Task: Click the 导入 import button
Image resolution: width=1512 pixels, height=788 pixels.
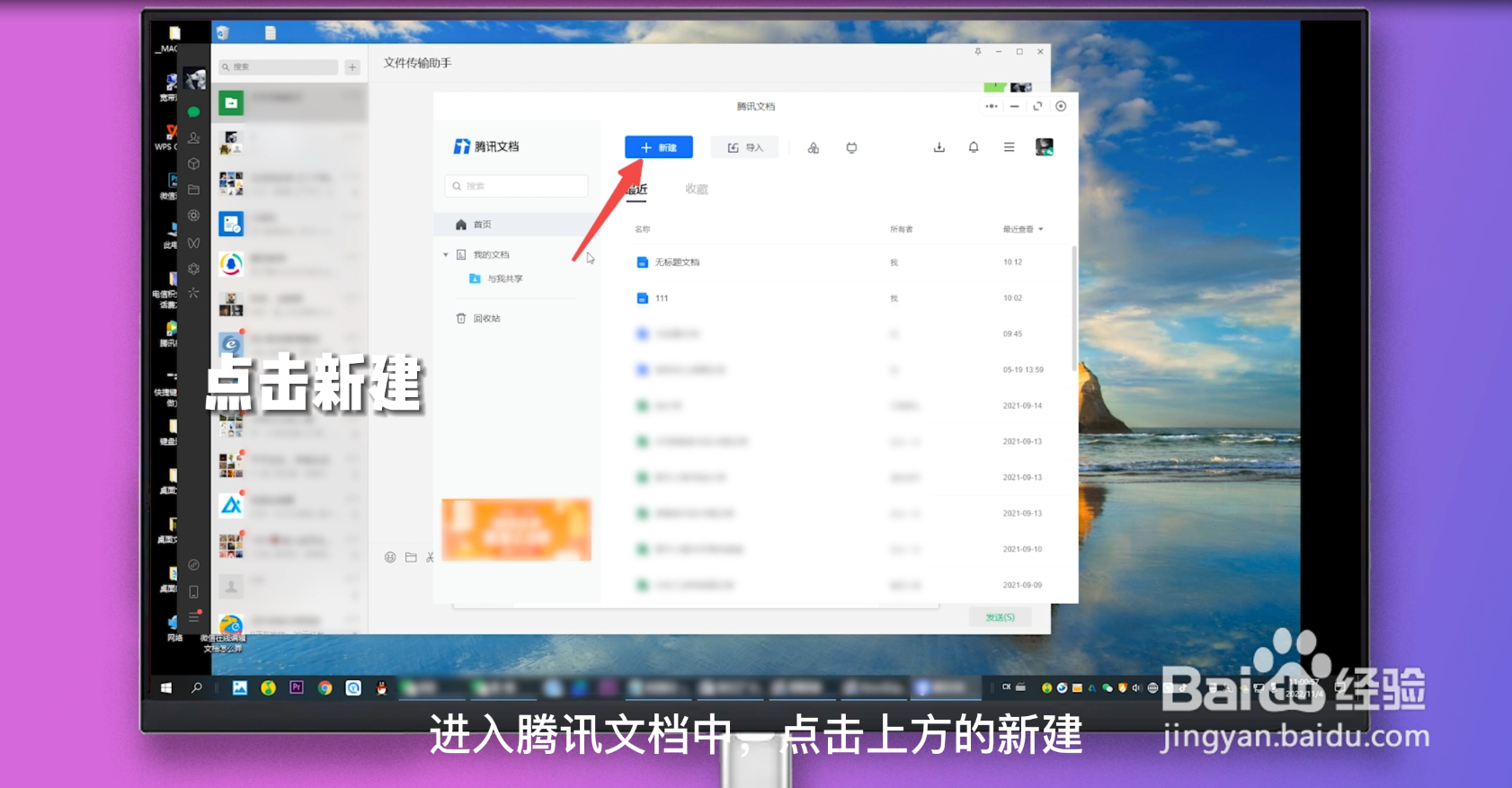Action: click(x=744, y=147)
